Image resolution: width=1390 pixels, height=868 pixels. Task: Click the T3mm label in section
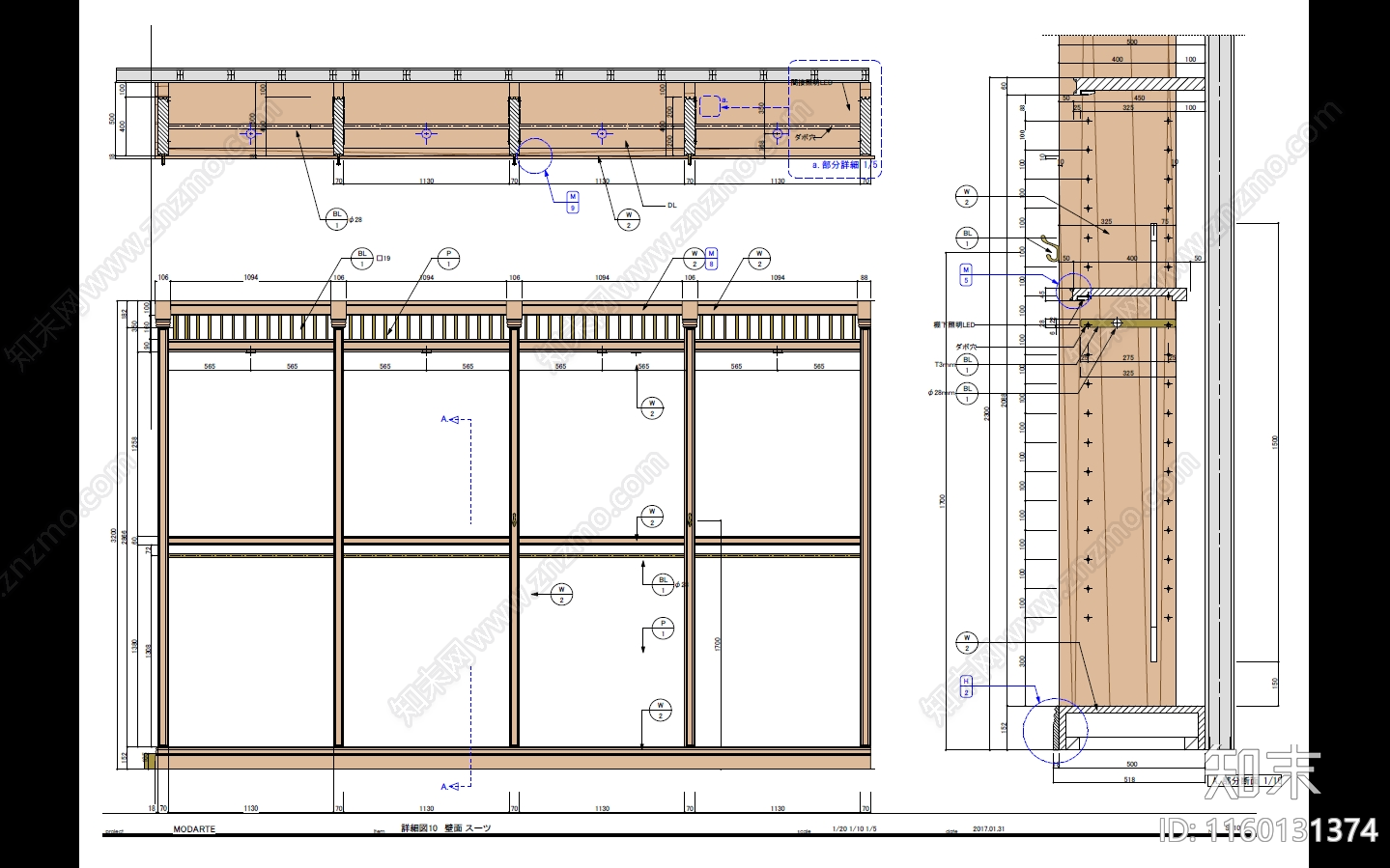coord(945,365)
